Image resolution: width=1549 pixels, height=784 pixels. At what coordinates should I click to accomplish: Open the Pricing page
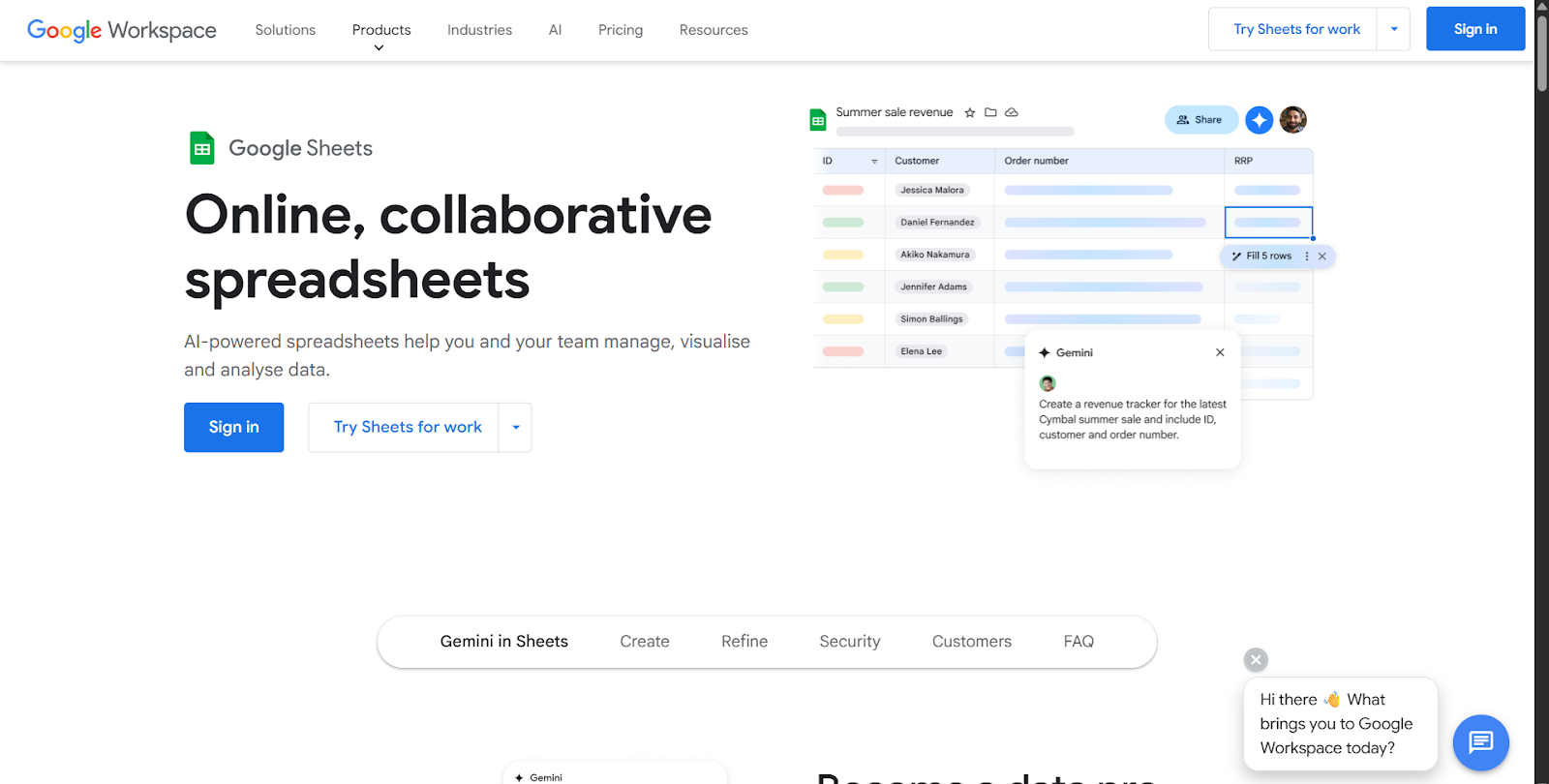pyautogui.click(x=621, y=30)
